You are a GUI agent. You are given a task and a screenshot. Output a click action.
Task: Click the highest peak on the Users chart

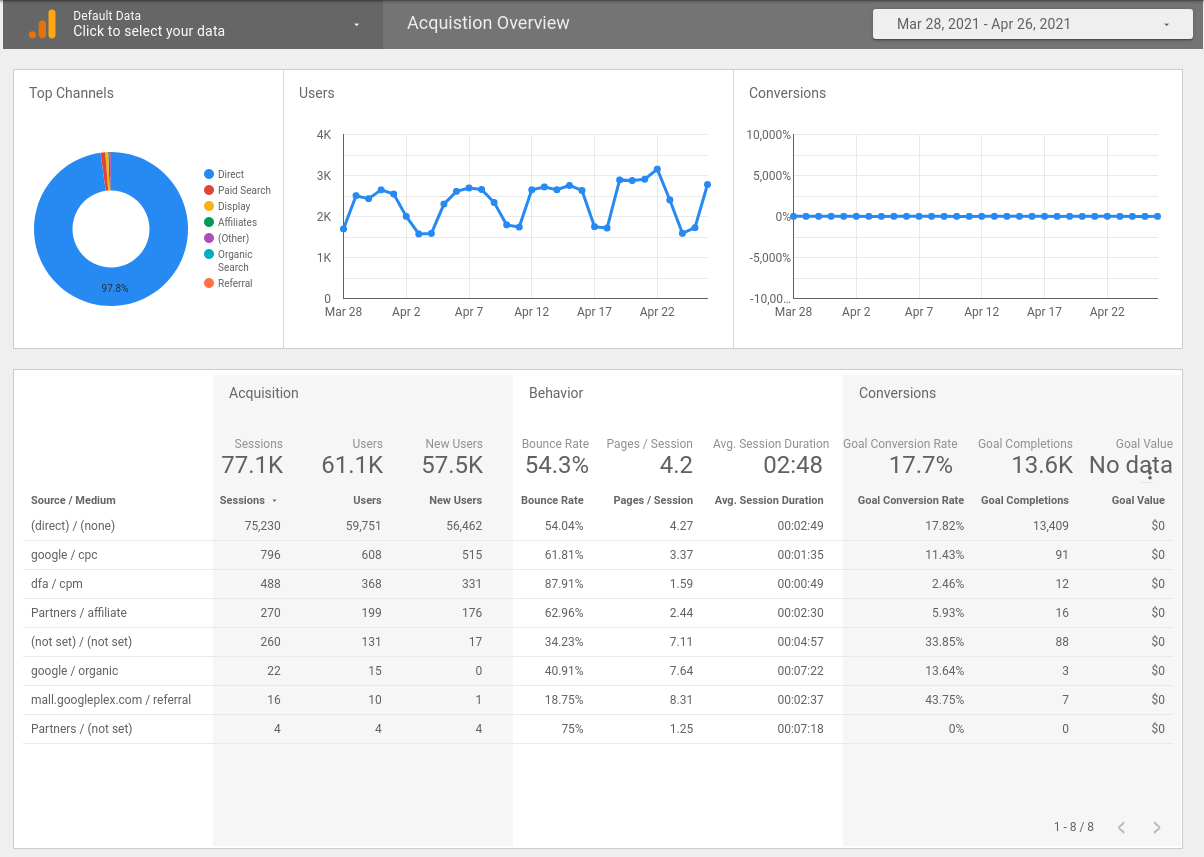click(657, 168)
